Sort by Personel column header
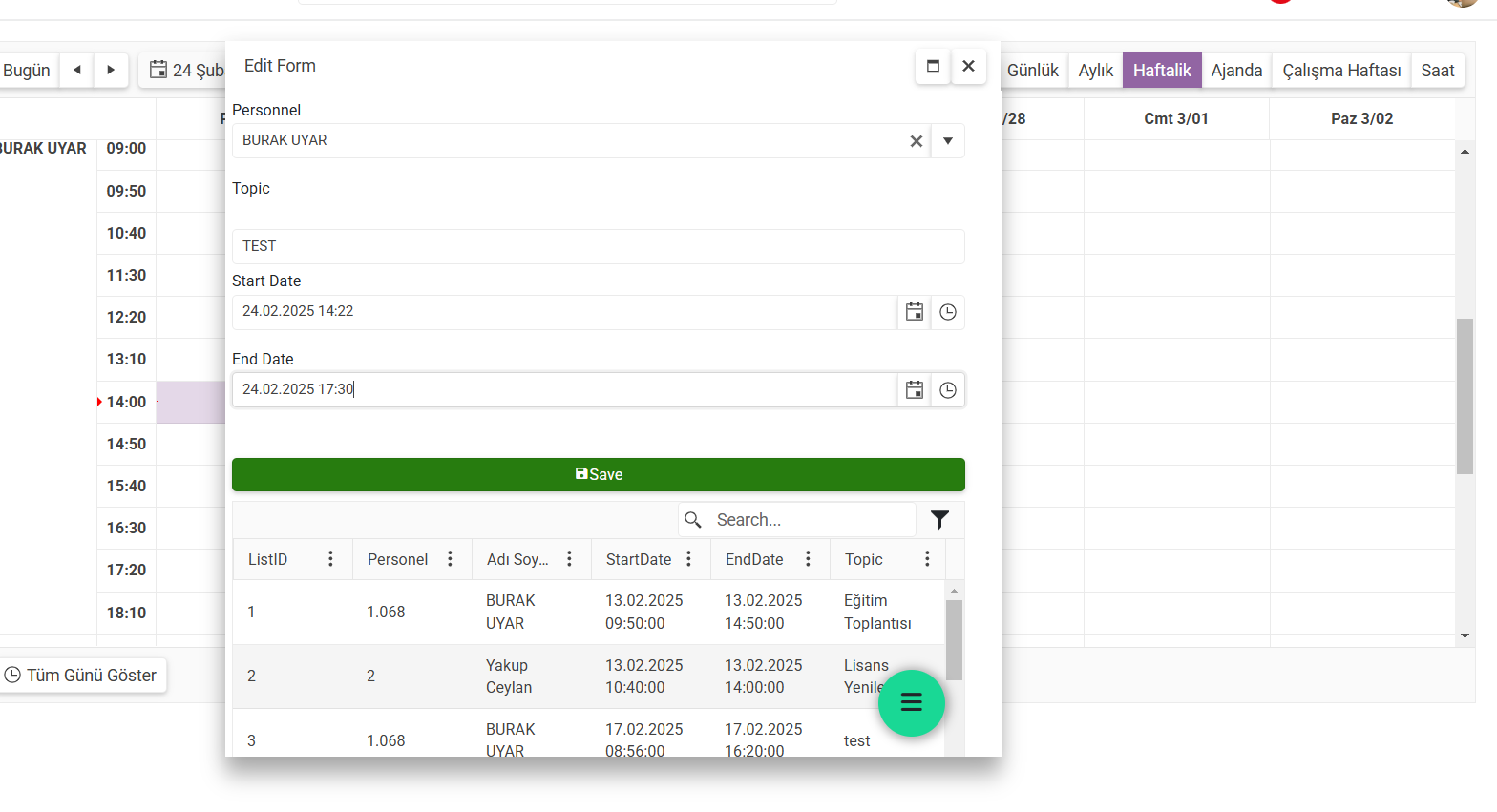 coord(397,559)
